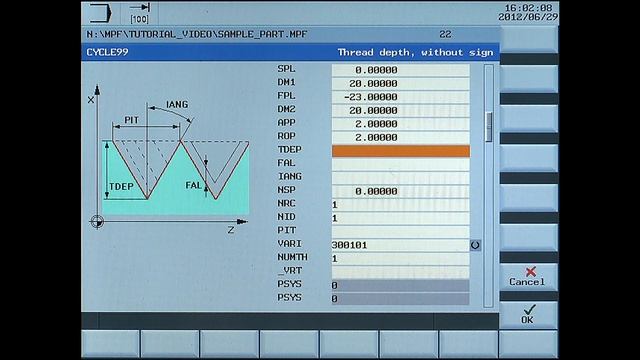Screen dimensions: 640x360
Task: Click the 'Thread depth, without sign' help text
Action: (415, 52)
